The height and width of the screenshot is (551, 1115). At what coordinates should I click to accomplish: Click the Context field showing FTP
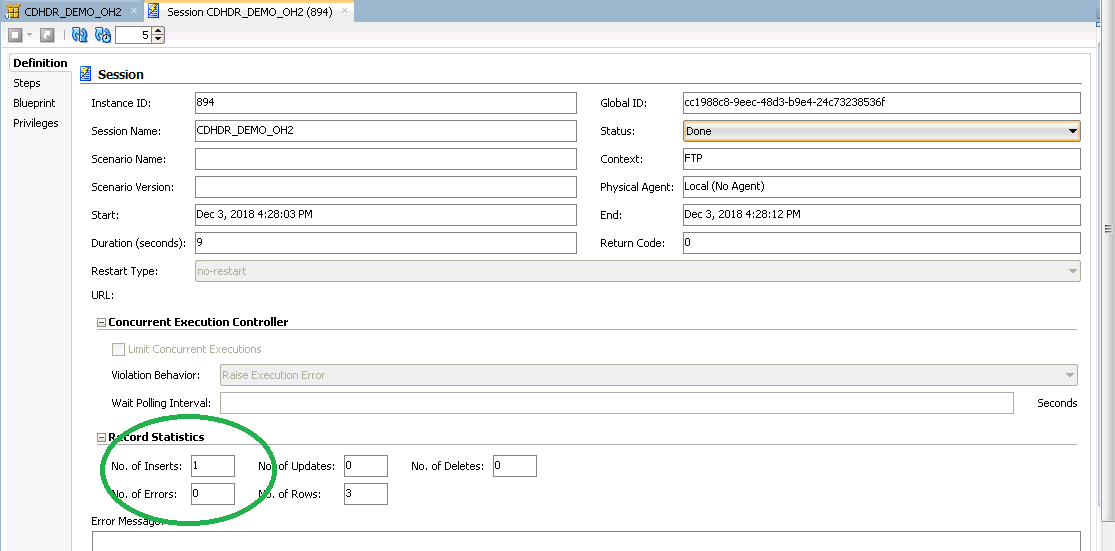click(882, 159)
